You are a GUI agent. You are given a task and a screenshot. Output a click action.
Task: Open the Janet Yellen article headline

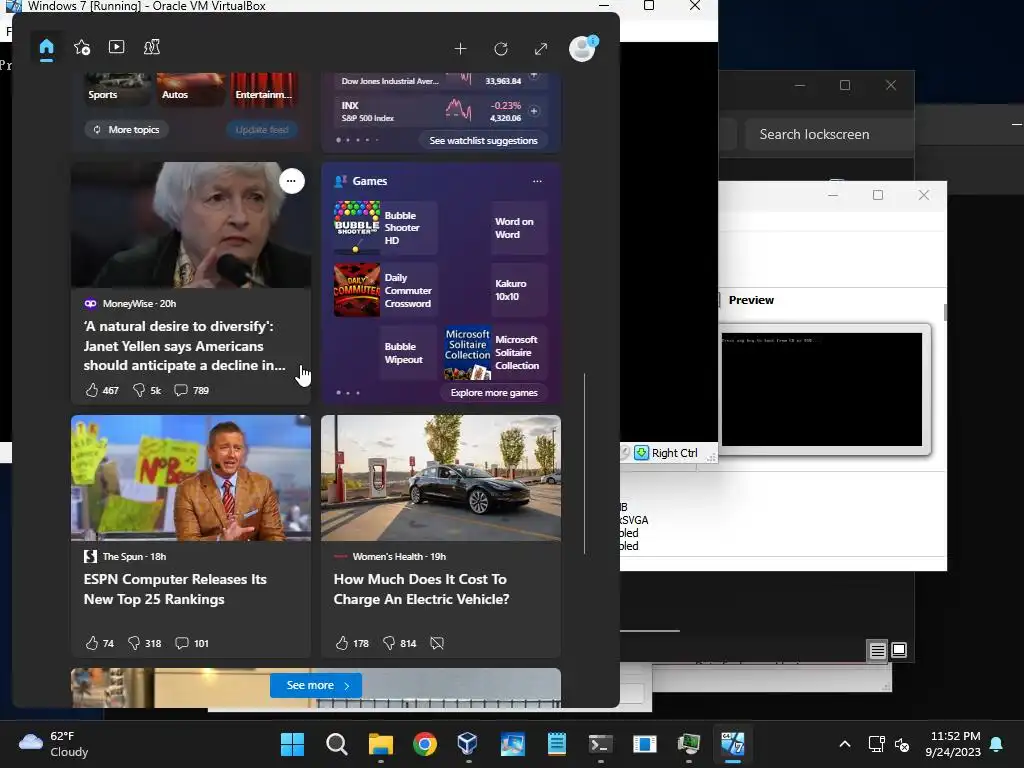click(184, 346)
